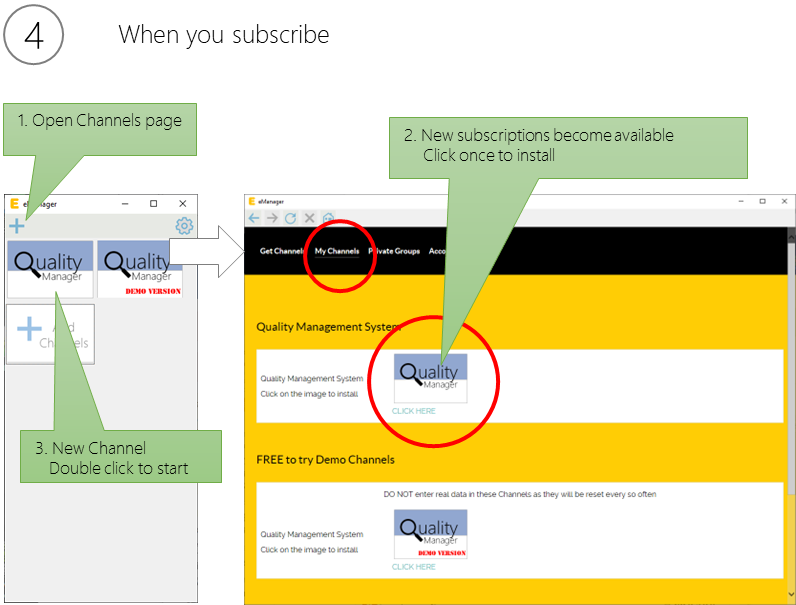Open the Quality Manager Demo Version tile
Screen dimensions: 796x605
tap(140, 268)
